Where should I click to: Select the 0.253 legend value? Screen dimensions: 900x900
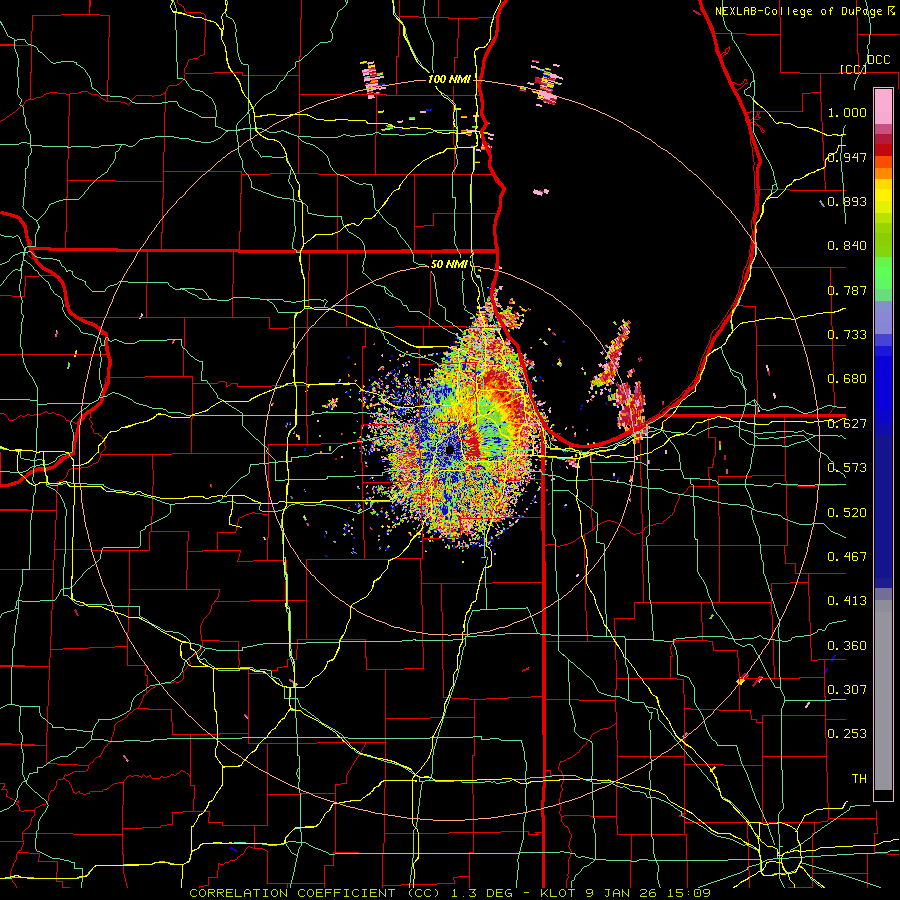tap(847, 734)
